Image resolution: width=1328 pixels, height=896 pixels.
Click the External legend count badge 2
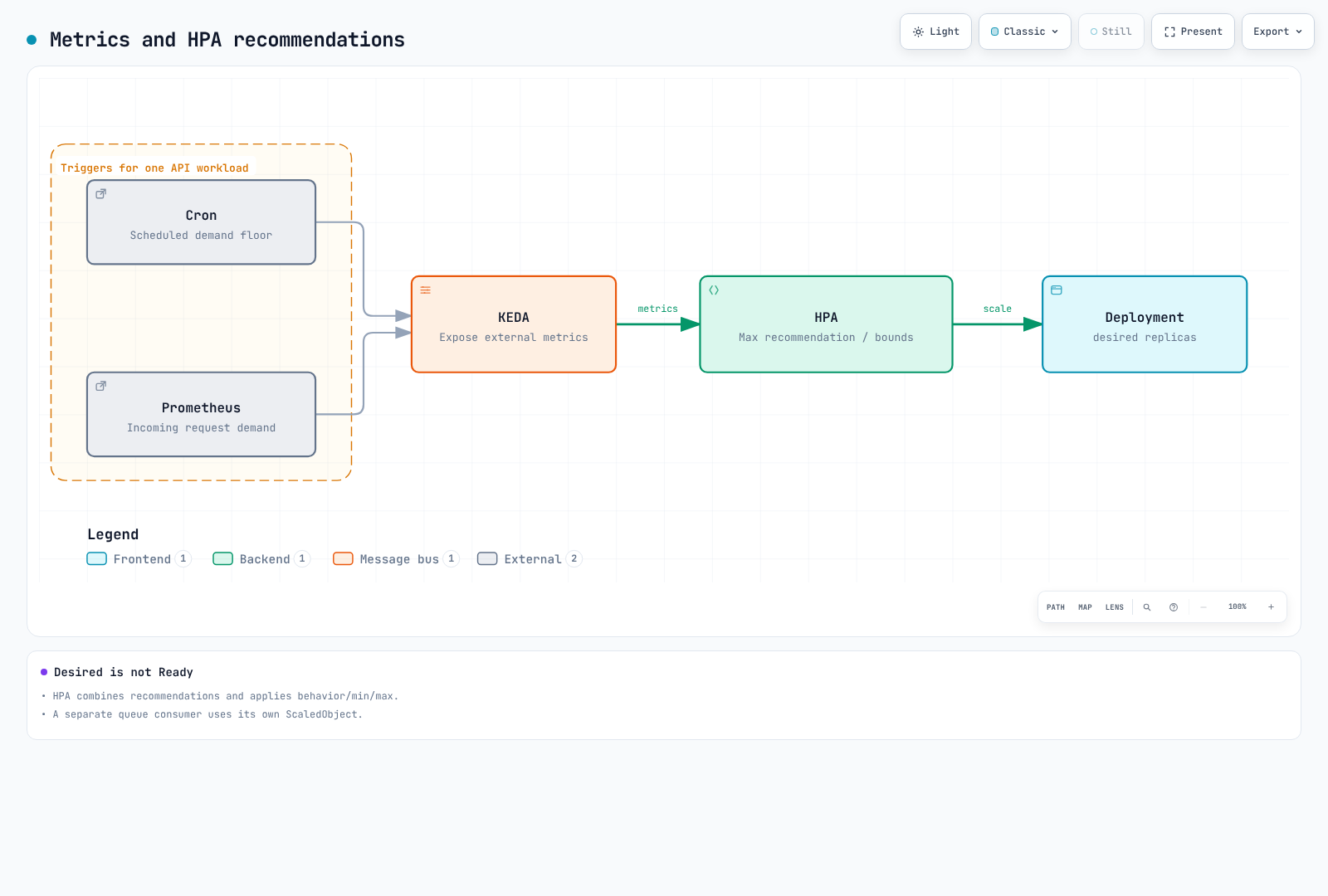[x=574, y=559]
